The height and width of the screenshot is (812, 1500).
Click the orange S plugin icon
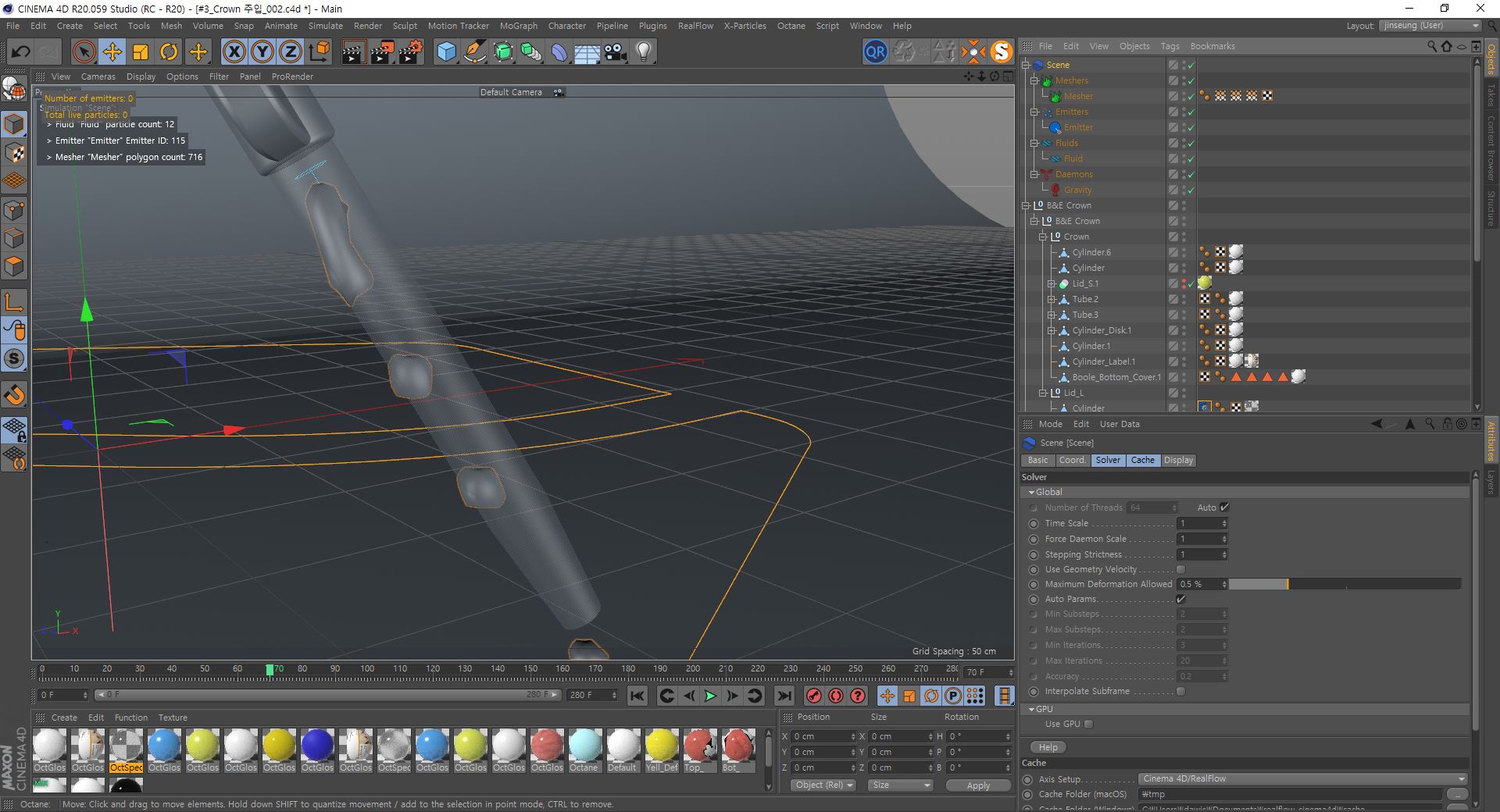(x=1001, y=52)
